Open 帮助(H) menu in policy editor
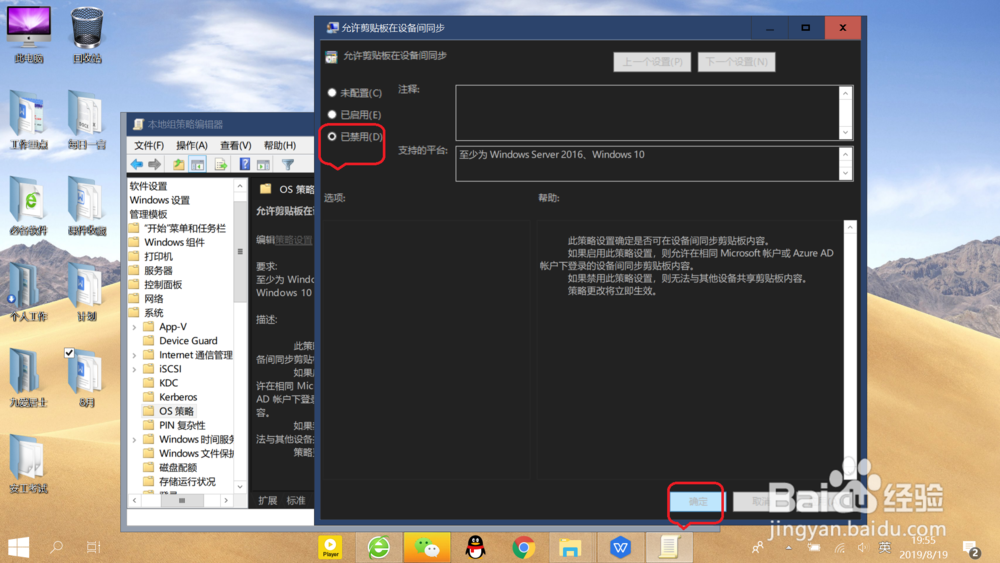Viewport: 1000px width, 563px height. pos(279,145)
